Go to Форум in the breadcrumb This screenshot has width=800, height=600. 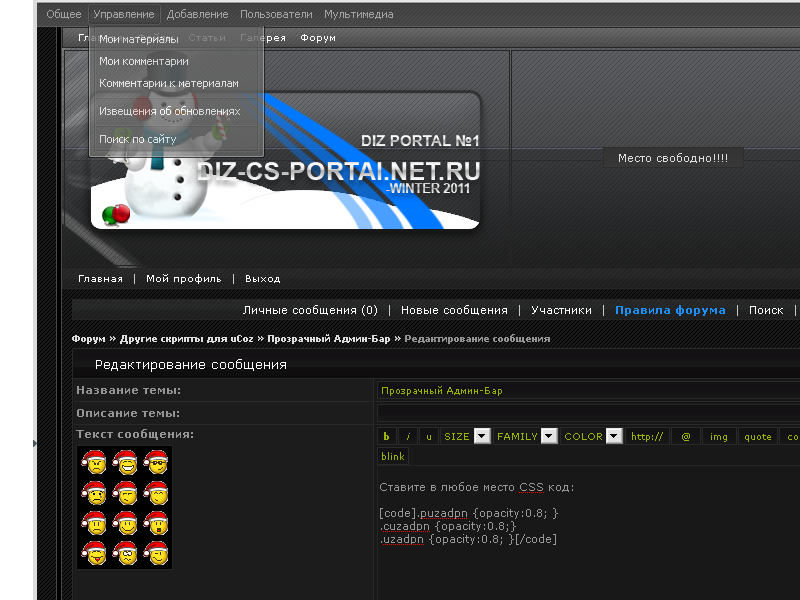pyautogui.click(x=88, y=339)
